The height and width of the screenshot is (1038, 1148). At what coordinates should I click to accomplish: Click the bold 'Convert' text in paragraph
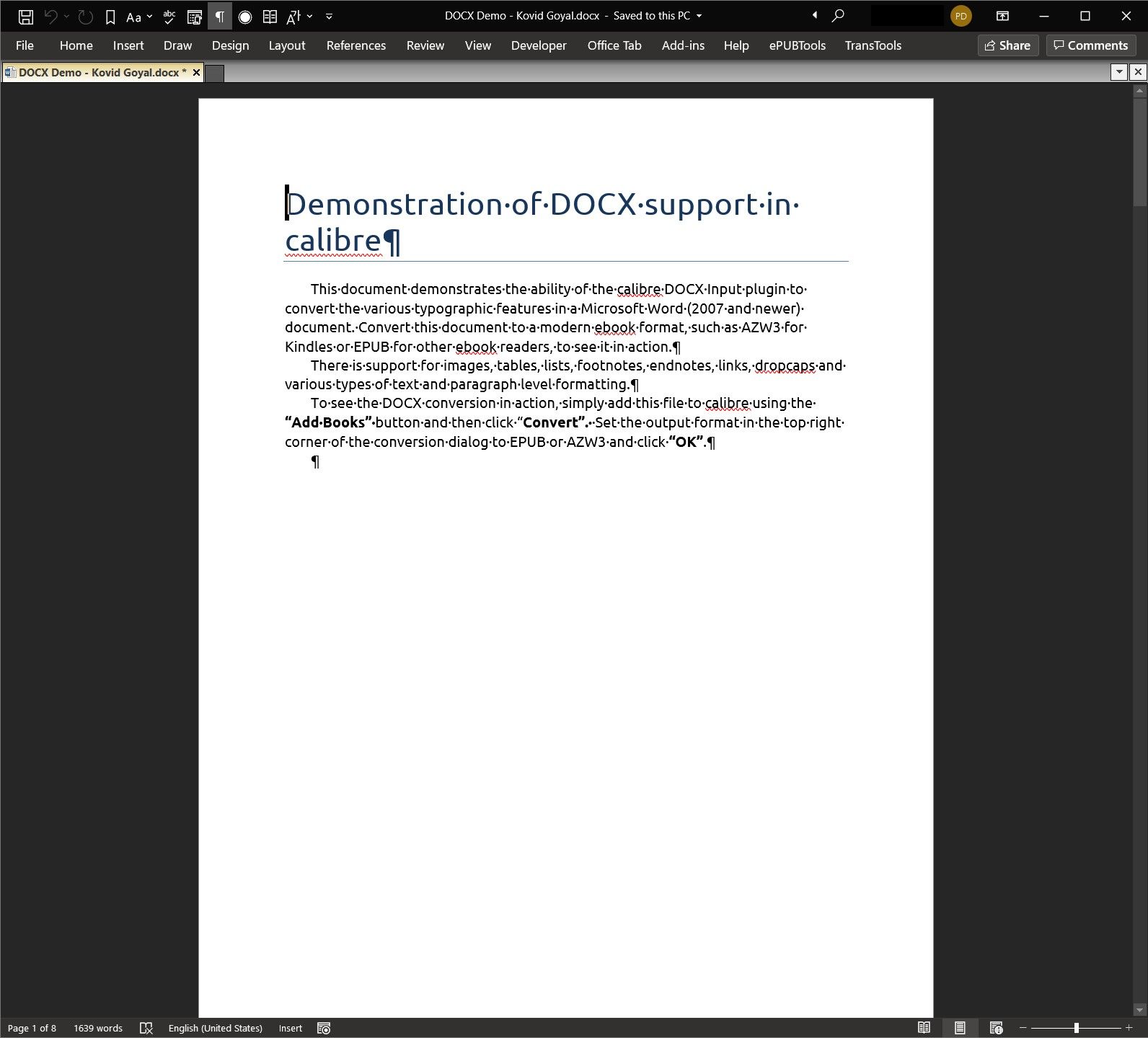coord(552,422)
